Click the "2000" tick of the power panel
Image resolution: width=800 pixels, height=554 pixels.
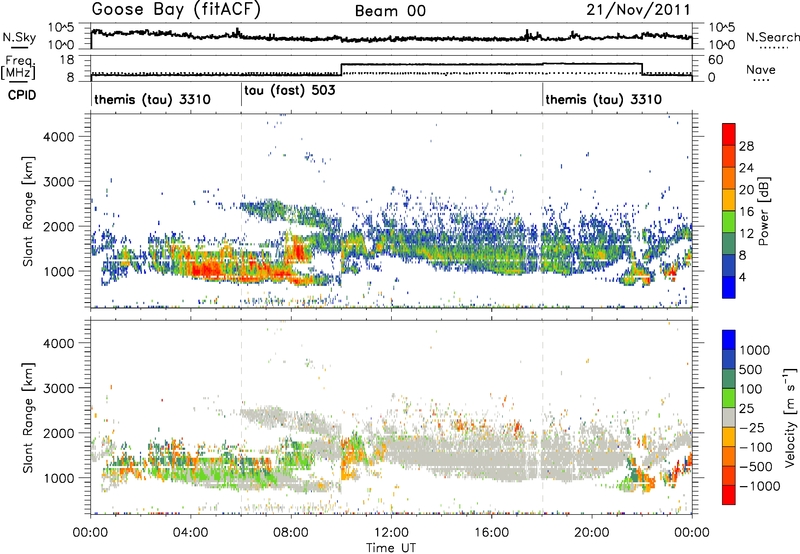pos(58,226)
